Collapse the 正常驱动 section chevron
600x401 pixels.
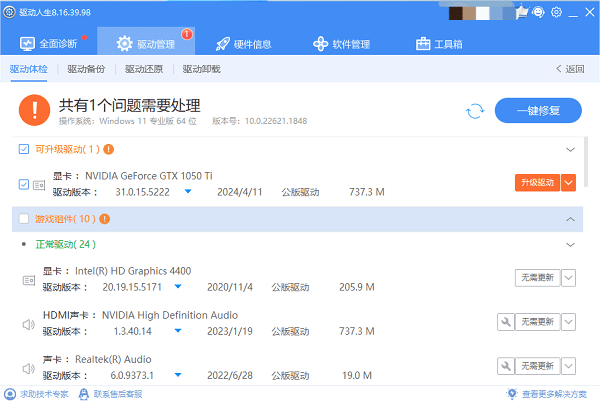(x=571, y=244)
